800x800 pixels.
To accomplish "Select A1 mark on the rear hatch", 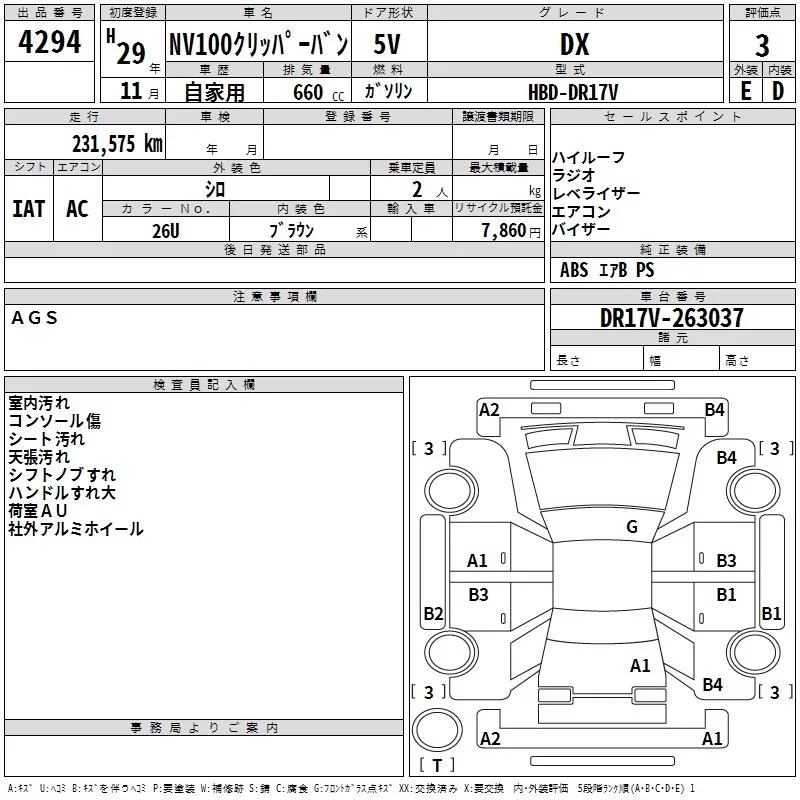I will (x=640, y=666).
